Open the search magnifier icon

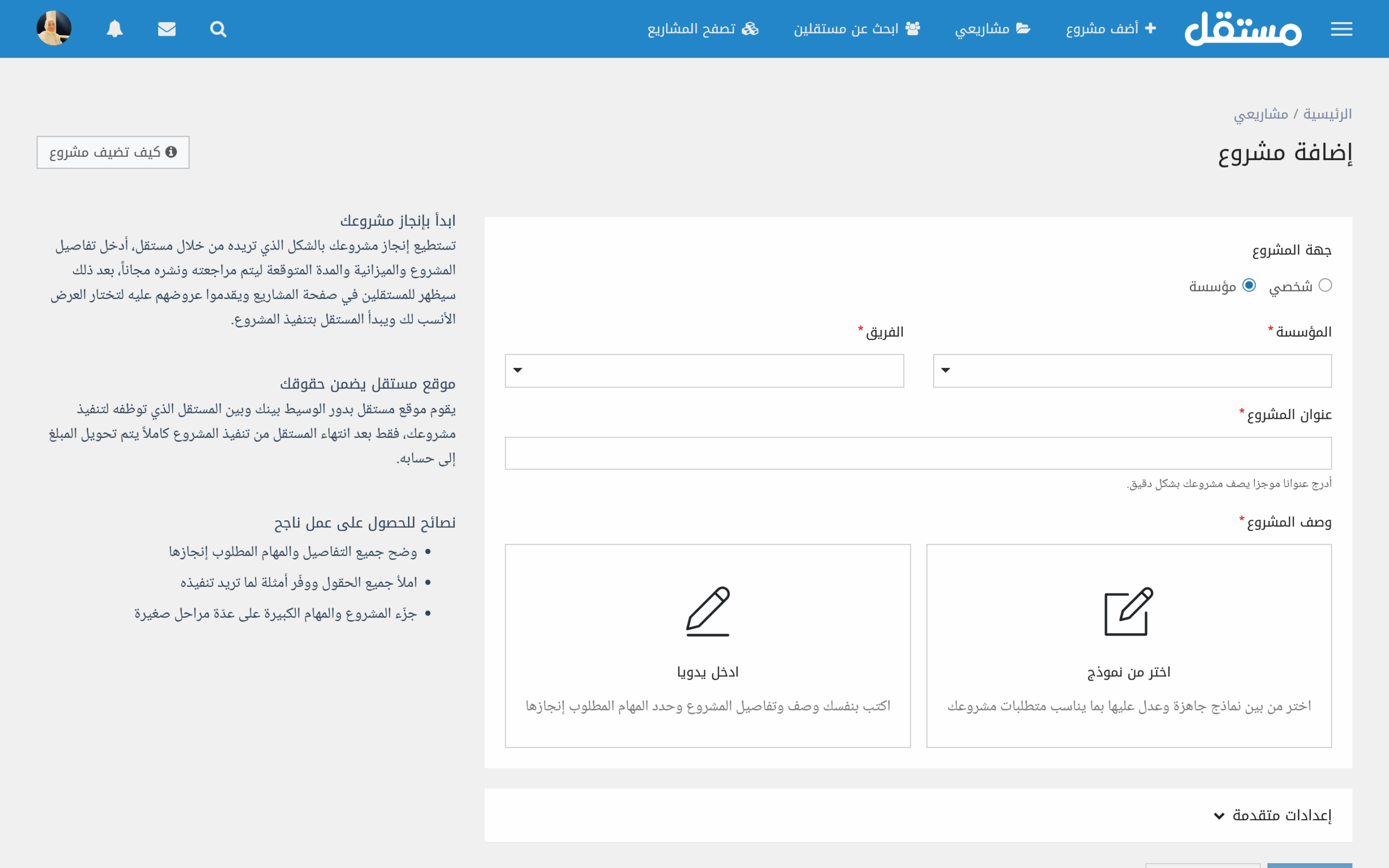[218, 29]
